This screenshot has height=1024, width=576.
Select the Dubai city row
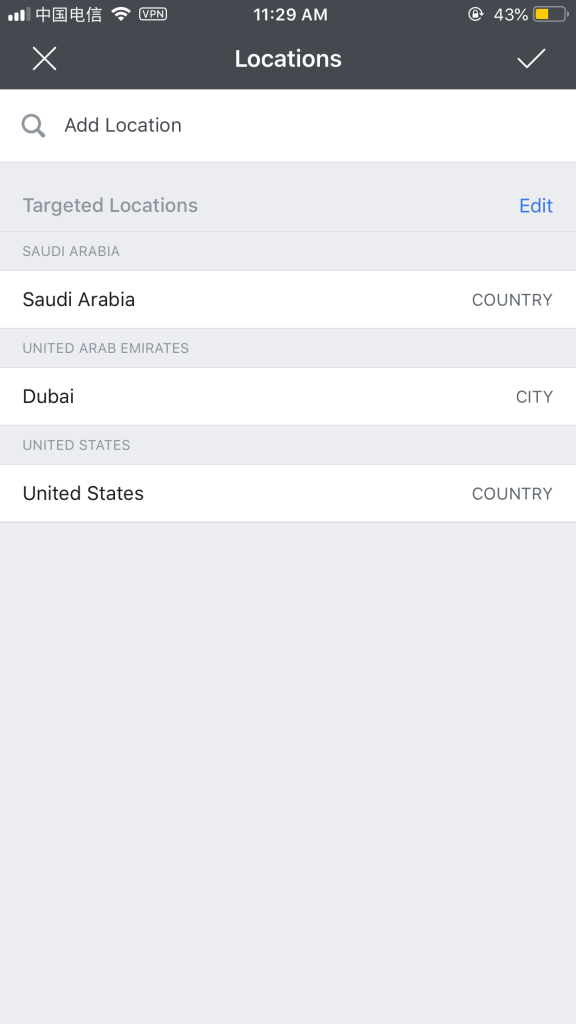(288, 396)
